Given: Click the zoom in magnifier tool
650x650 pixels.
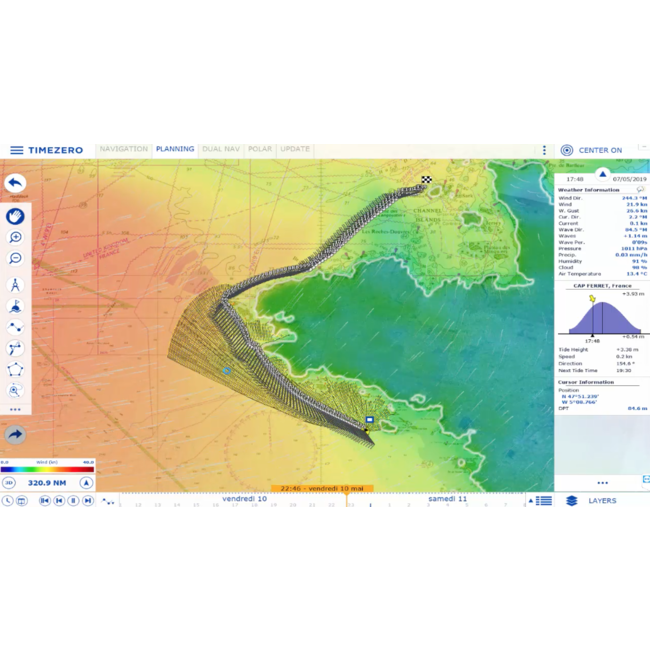Looking at the screenshot, I should click(15, 237).
